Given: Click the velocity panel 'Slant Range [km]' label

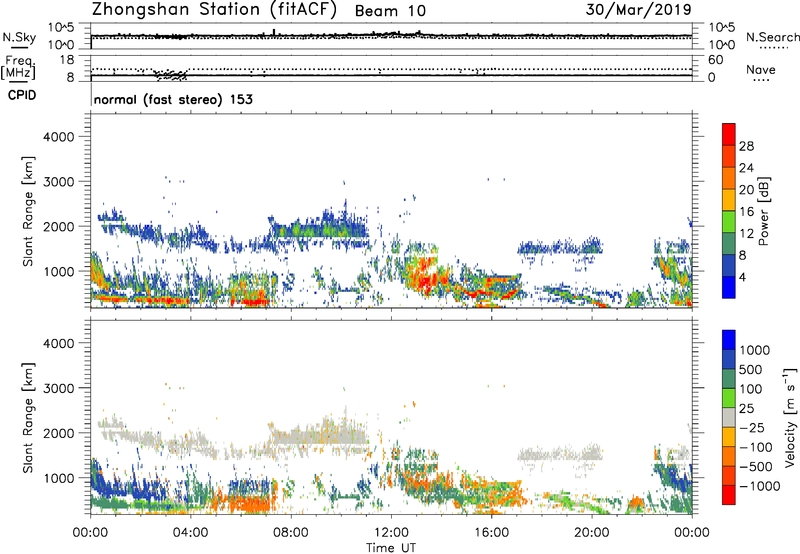Looking at the screenshot, I should point(28,417).
